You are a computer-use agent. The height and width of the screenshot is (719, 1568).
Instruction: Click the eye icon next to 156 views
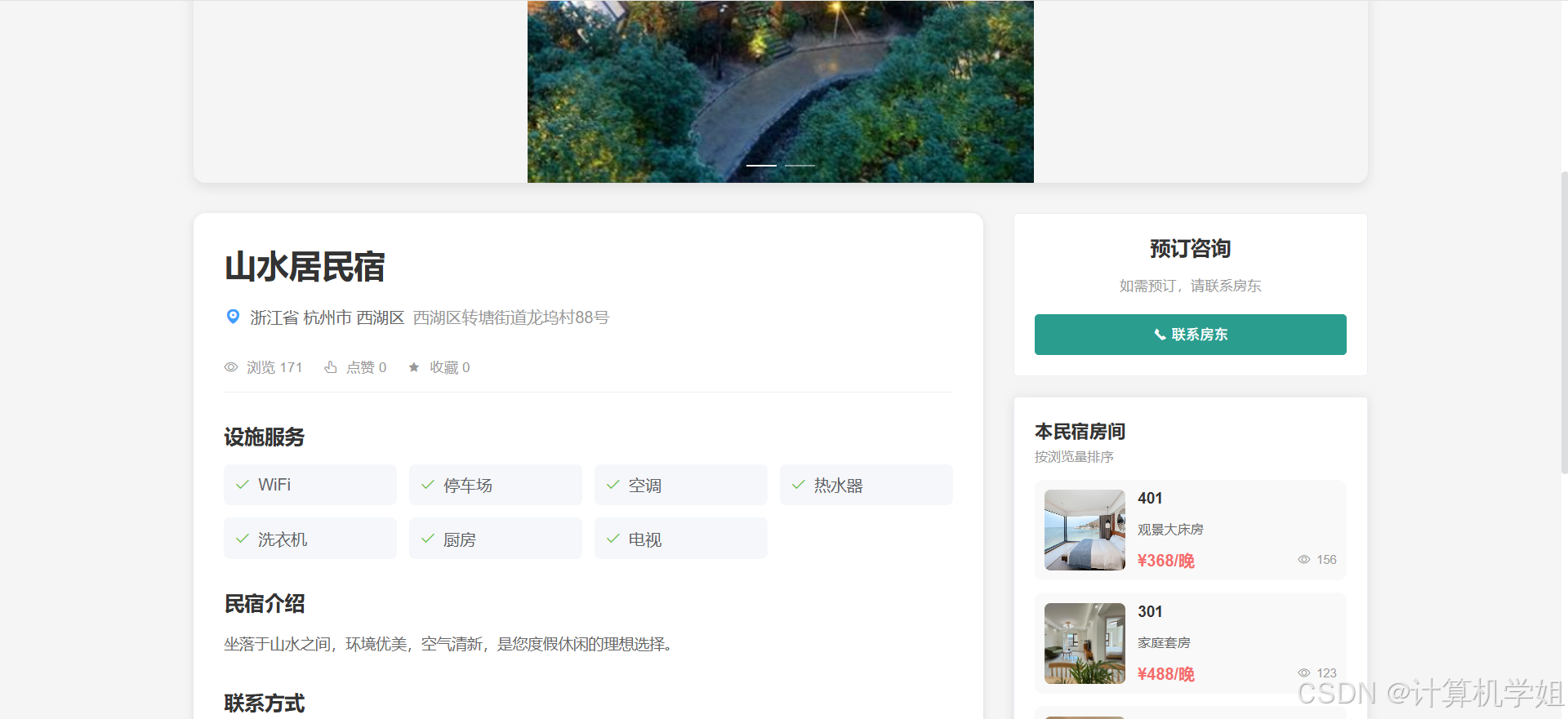(x=1304, y=560)
